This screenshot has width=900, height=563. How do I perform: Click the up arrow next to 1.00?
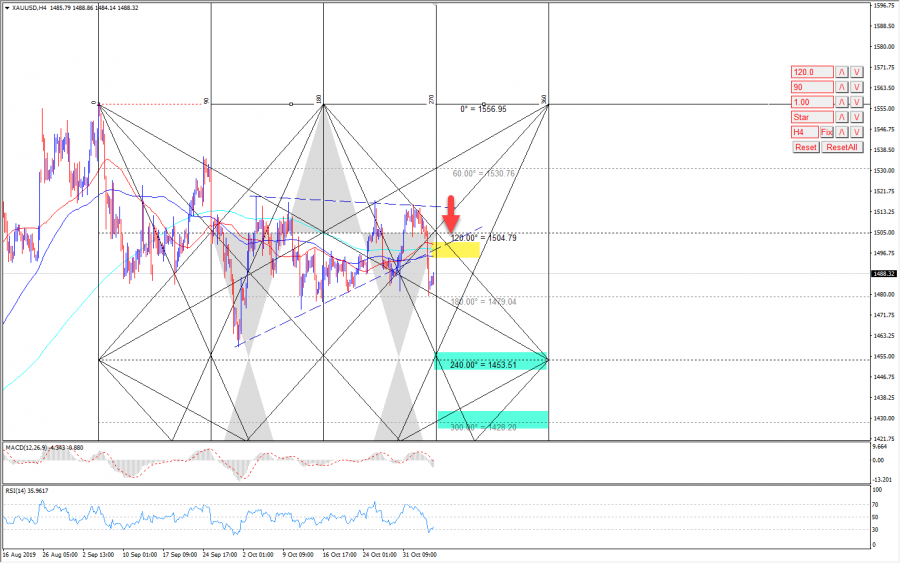(x=841, y=102)
